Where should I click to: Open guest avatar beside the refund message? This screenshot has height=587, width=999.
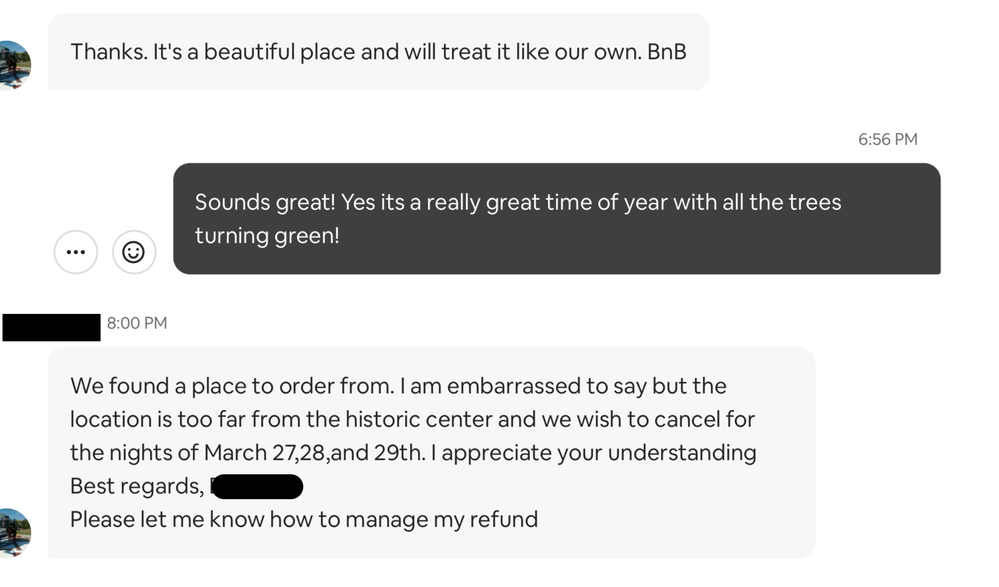click(x=14, y=532)
